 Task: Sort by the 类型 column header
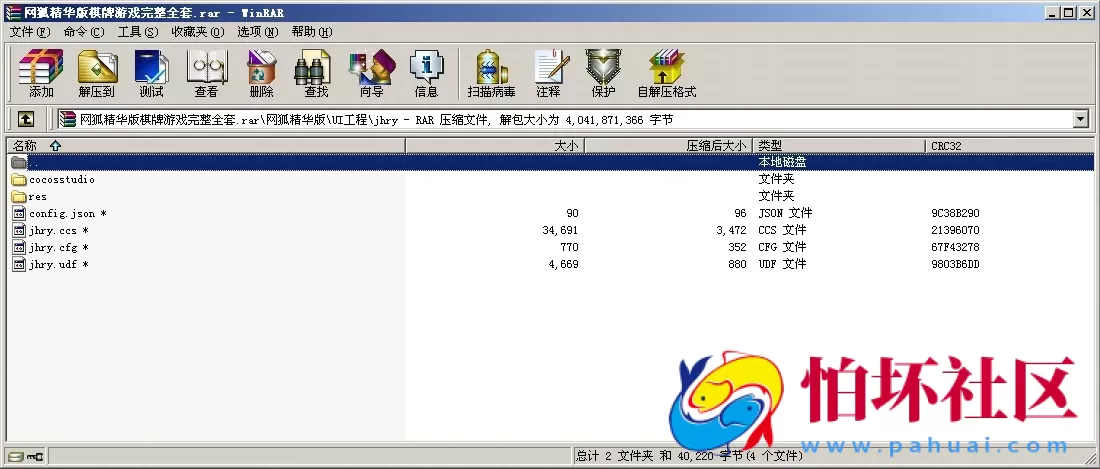(x=839, y=146)
